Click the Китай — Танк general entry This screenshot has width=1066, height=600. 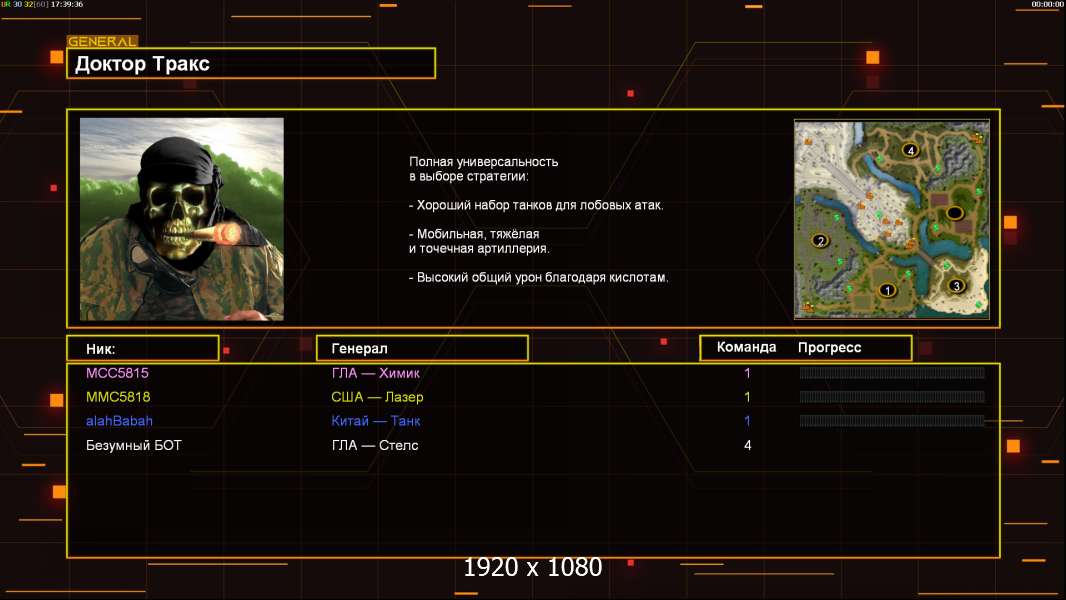(x=376, y=421)
